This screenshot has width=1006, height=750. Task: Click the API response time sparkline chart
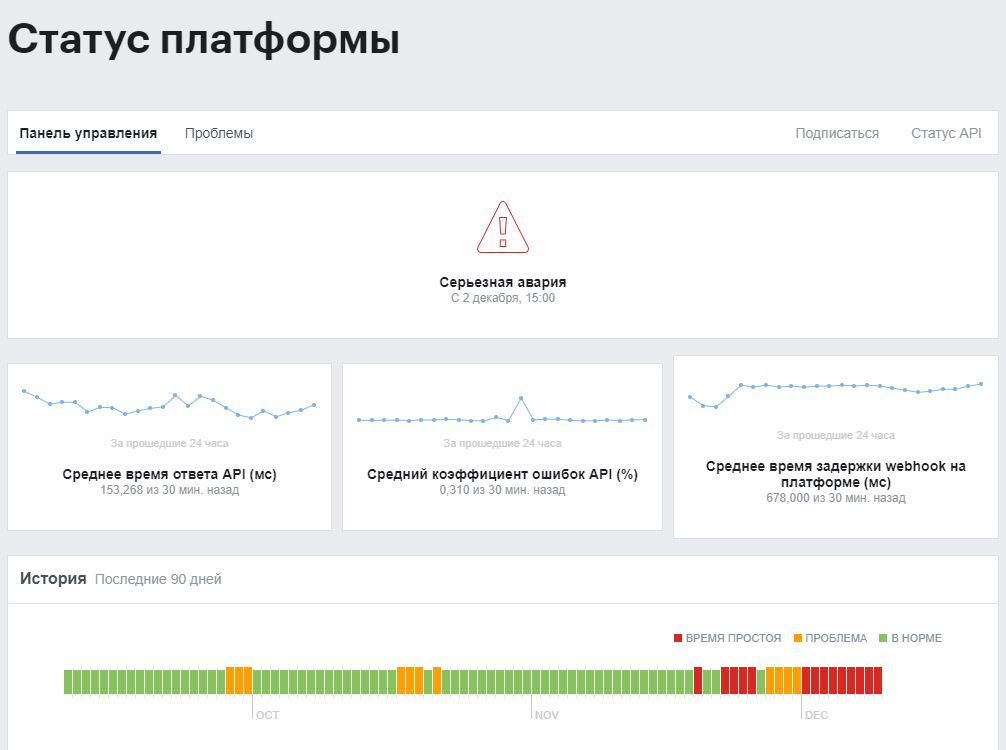point(168,402)
